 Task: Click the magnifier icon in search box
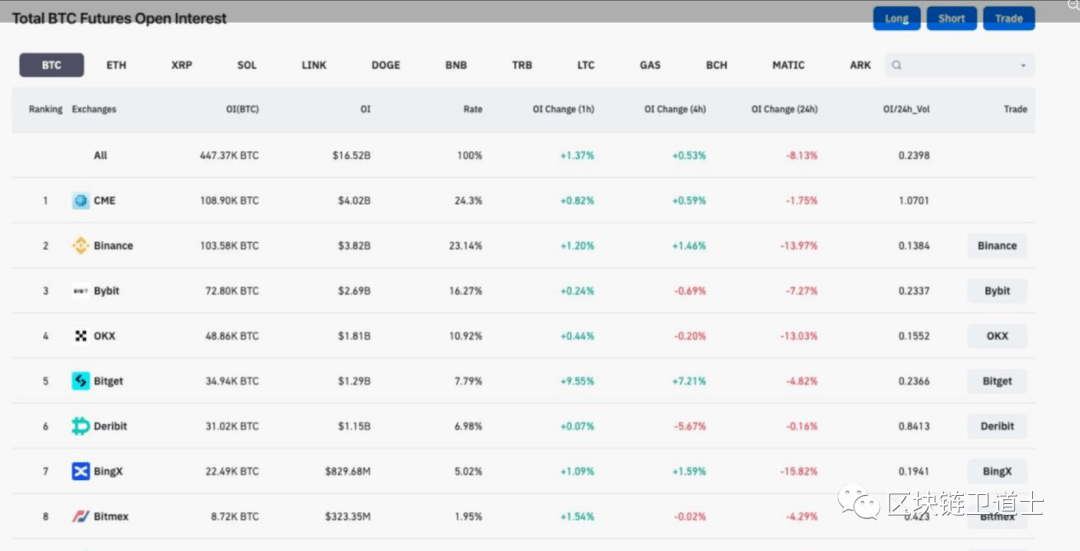tap(896, 66)
